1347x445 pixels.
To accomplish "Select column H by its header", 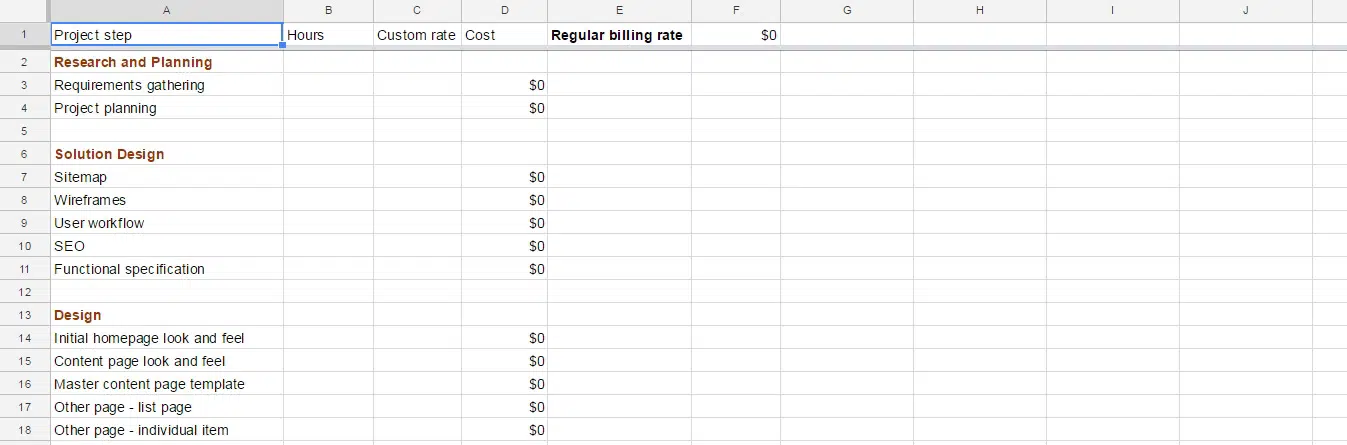I will (x=979, y=10).
